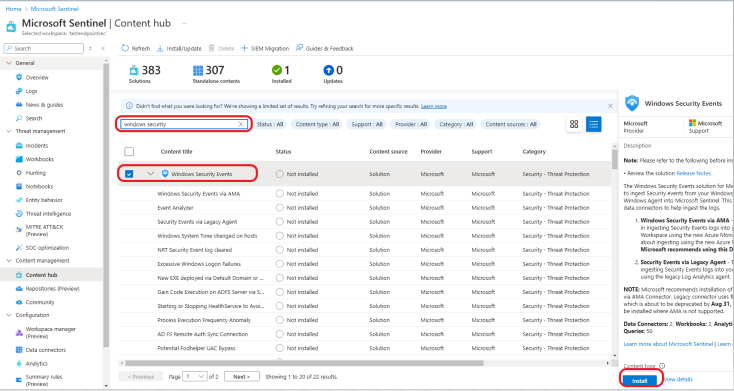Screen dimensions: 734x391
Task: Open Analytics in the sidebar
Action: pos(37,363)
